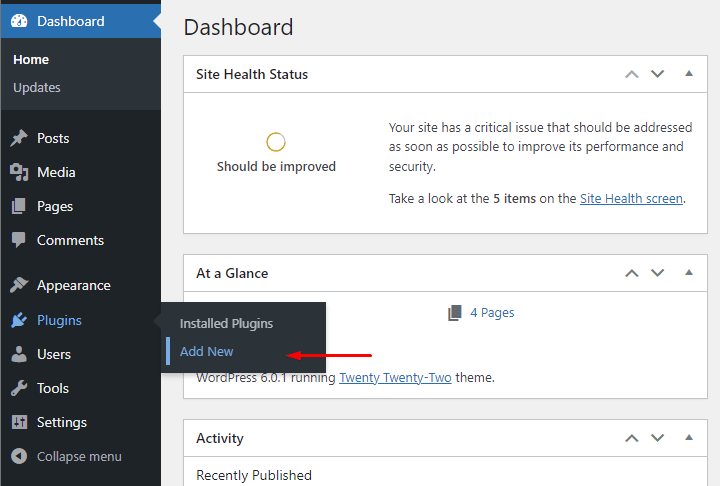Open the Dashboard menu item
This screenshot has height=486, width=720.
click(x=81, y=21)
